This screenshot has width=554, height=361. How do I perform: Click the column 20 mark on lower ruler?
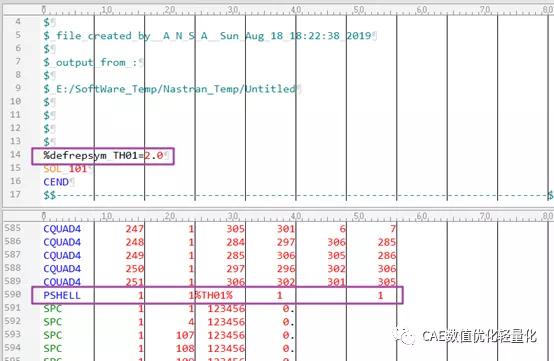pos(170,215)
